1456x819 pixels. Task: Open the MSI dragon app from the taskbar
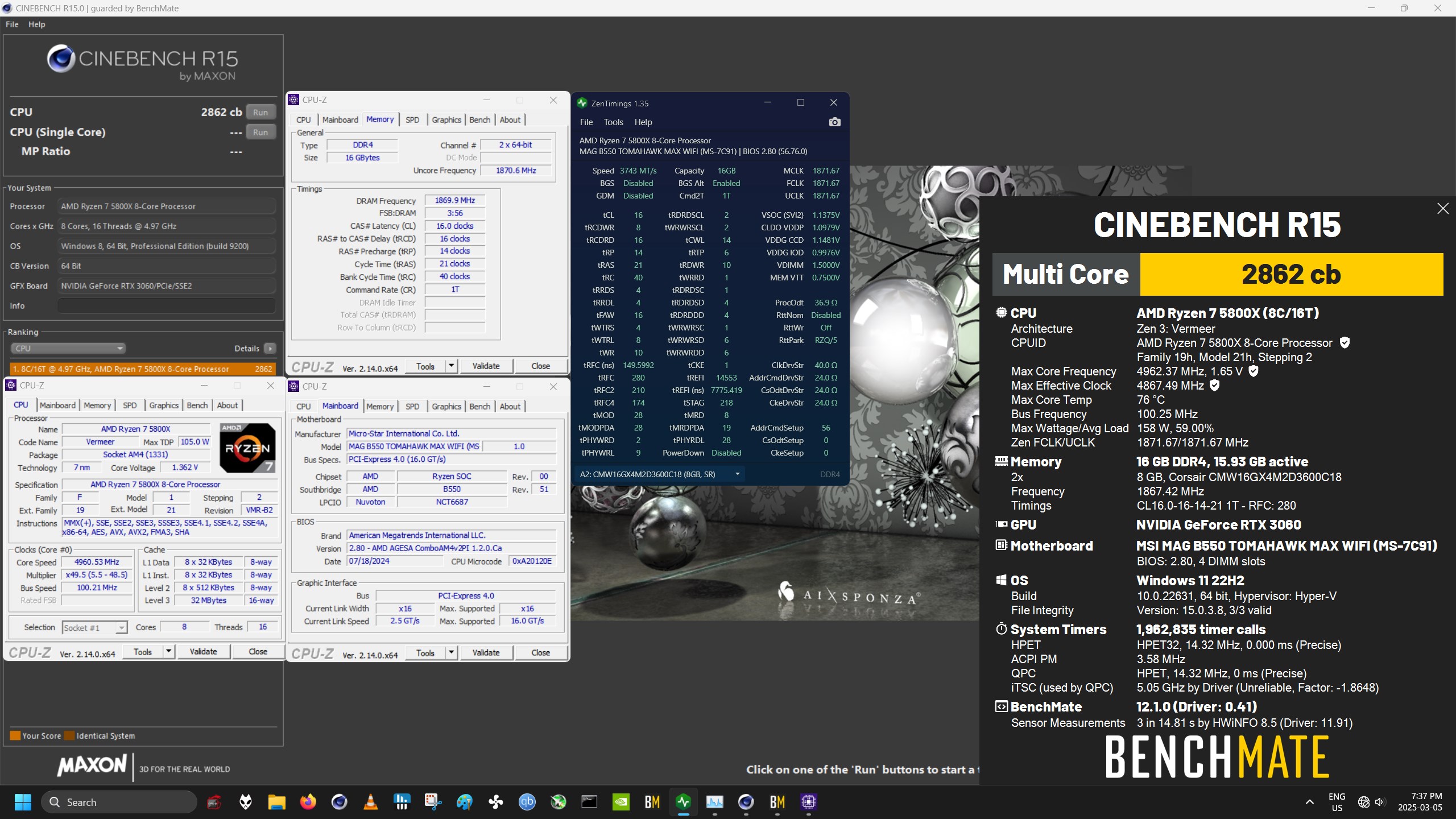coord(214,802)
